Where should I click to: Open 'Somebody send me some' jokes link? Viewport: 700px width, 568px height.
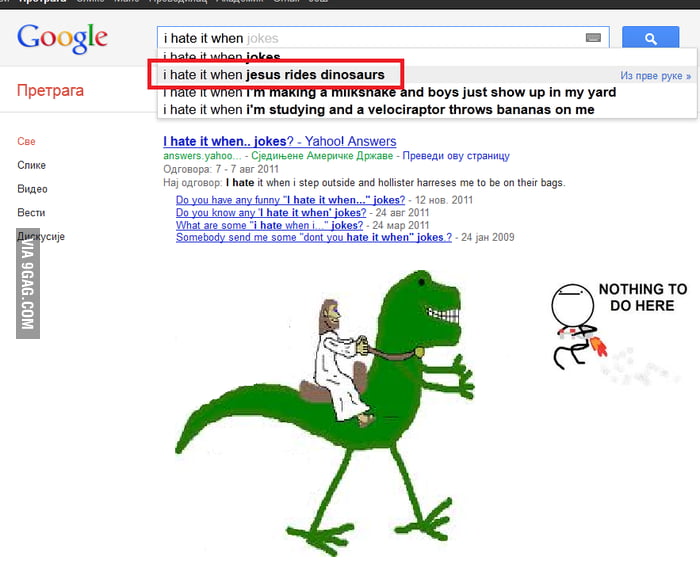314,237
